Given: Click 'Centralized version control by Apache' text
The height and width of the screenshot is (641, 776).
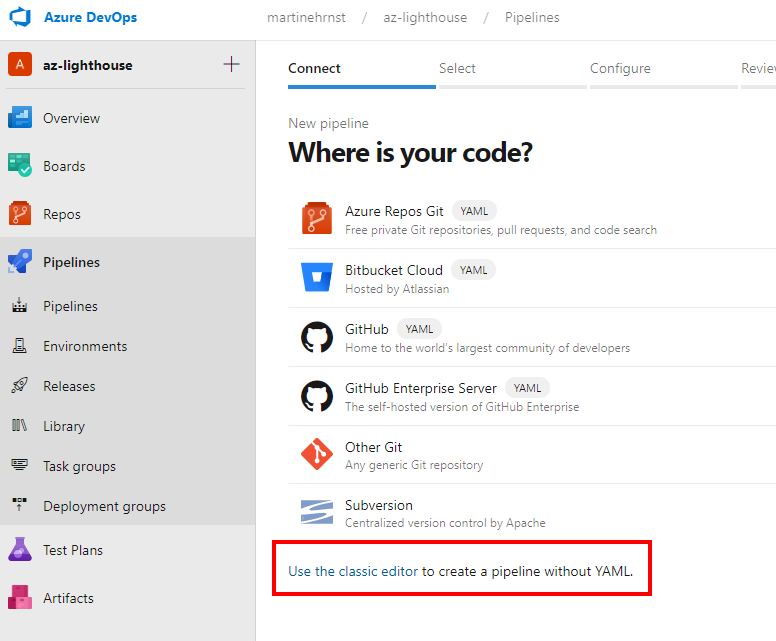Looking at the screenshot, I should click(x=445, y=523).
